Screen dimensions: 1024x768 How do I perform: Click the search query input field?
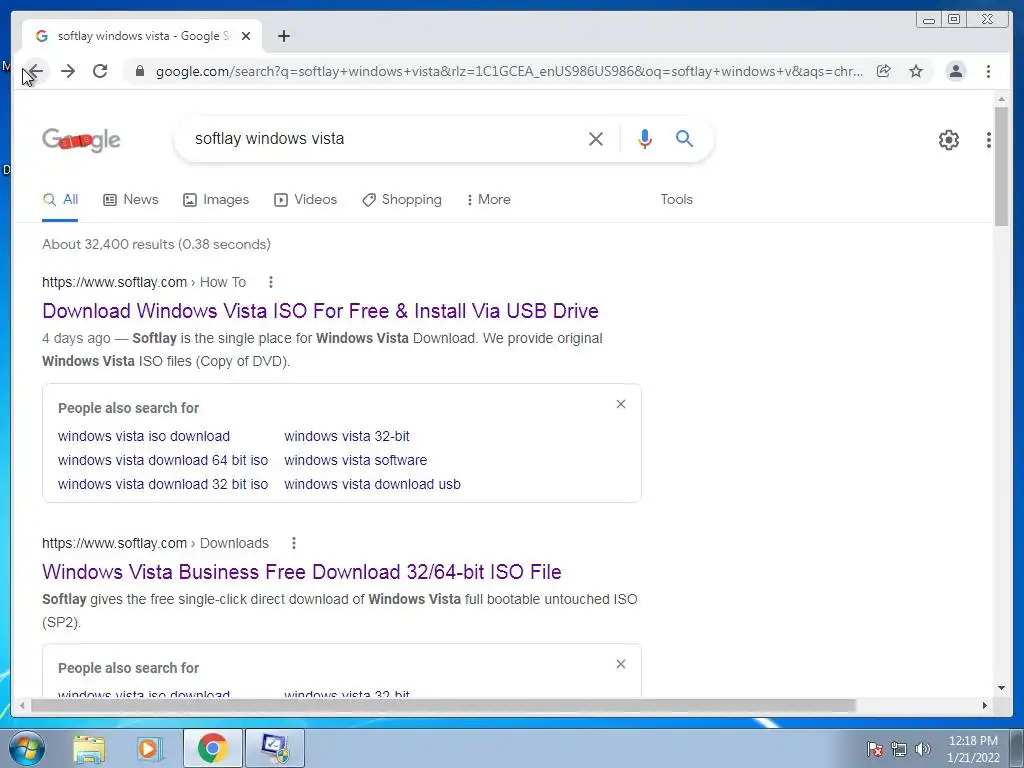pyautogui.click(x=385, y=138)
